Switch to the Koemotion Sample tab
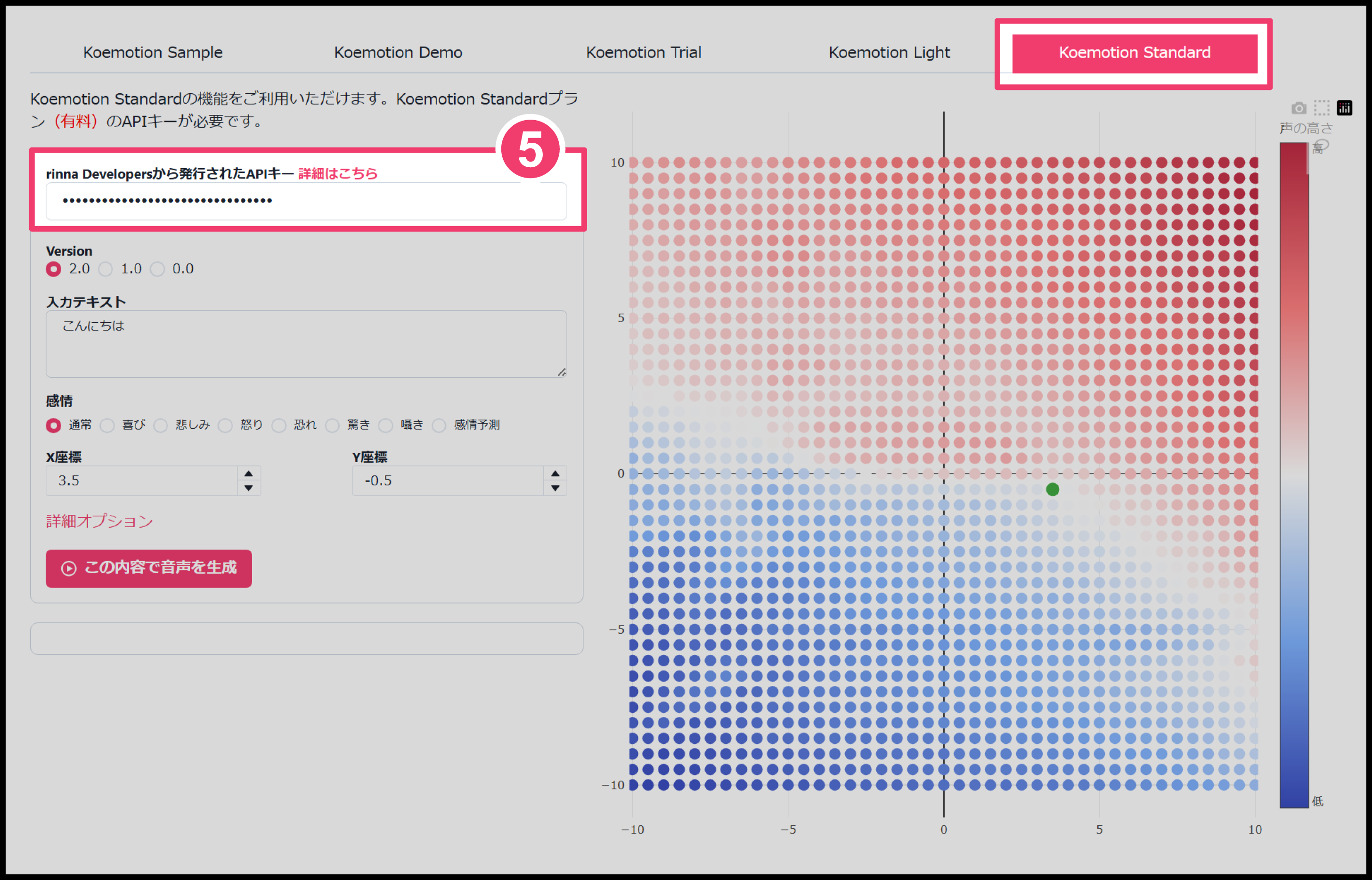The width and height of the screenshot is (1372, 880). tap(153, 53)
